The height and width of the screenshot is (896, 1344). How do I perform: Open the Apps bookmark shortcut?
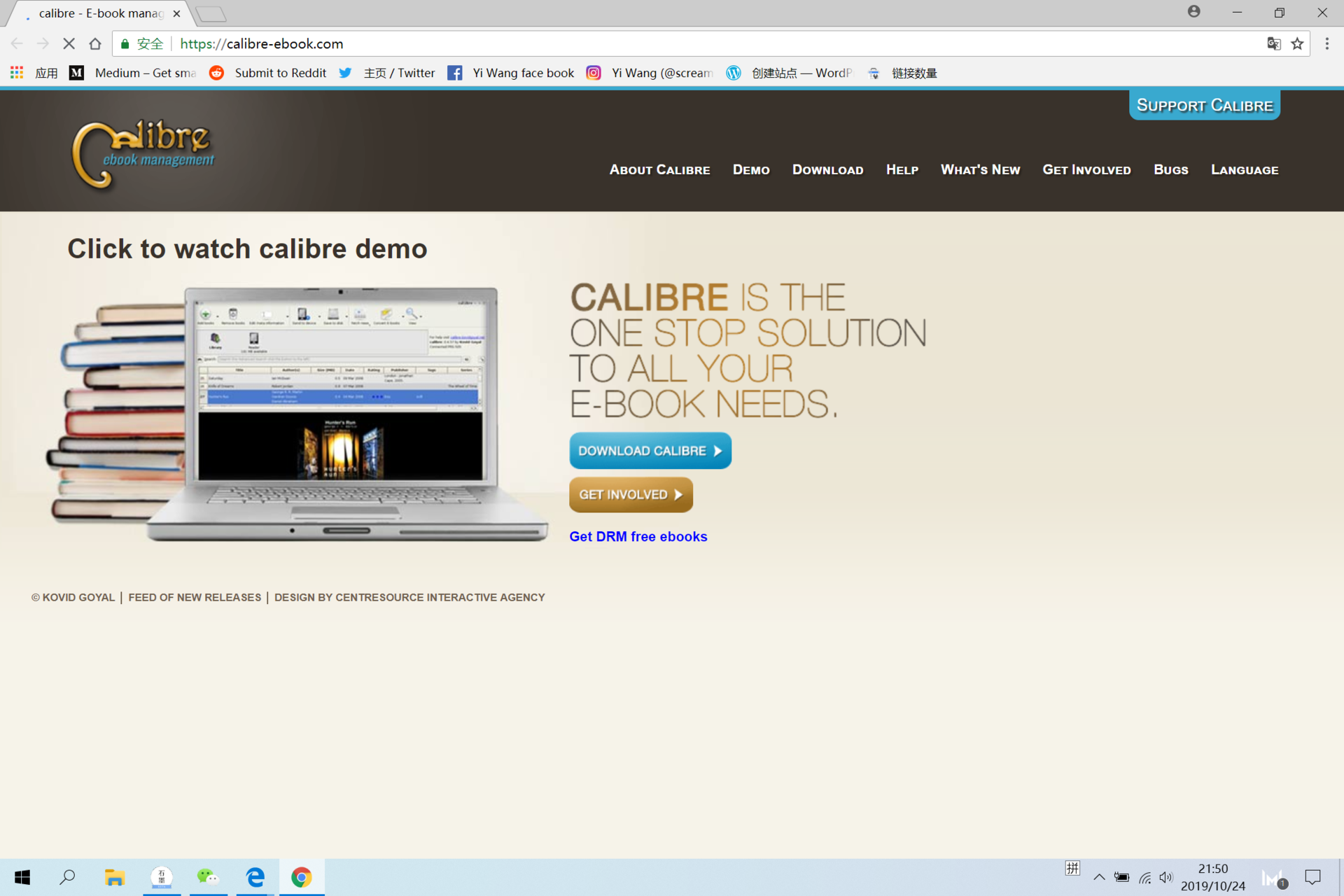pyautogui.click(x=34, y=73)
